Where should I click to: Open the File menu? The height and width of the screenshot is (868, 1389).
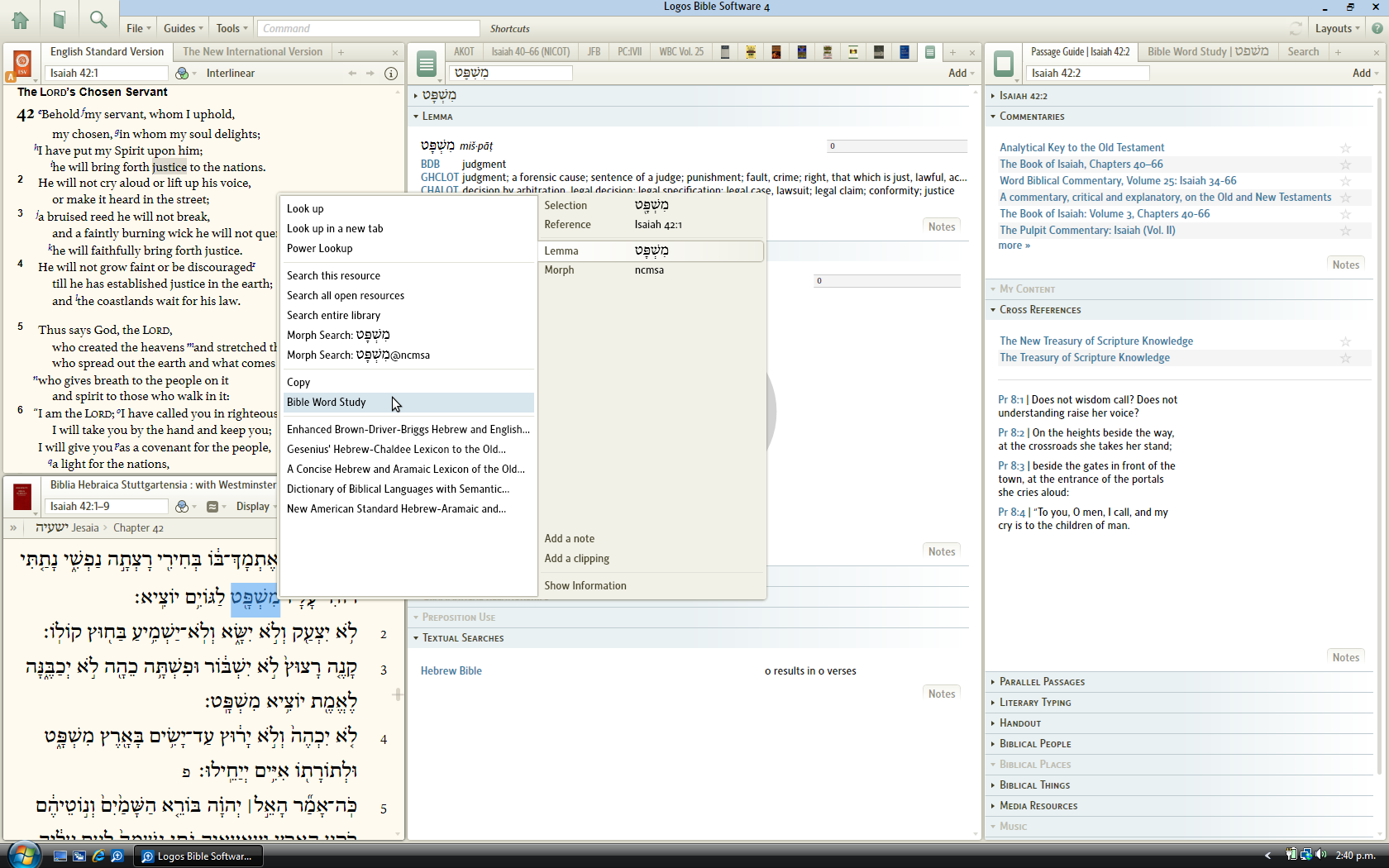138,28
